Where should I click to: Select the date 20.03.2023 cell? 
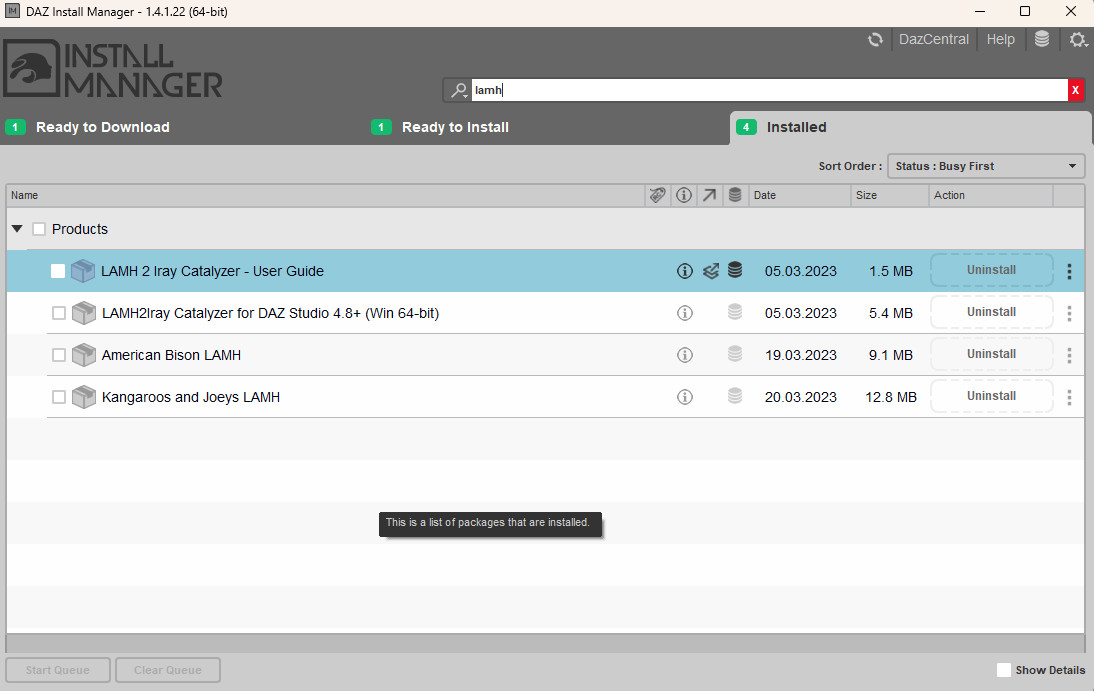800,397
